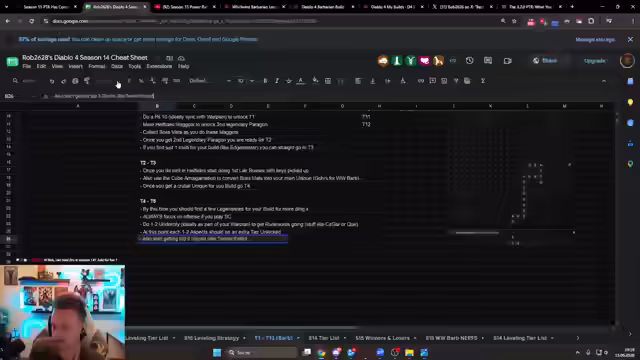Open version history clock icon

coord(469,61)
